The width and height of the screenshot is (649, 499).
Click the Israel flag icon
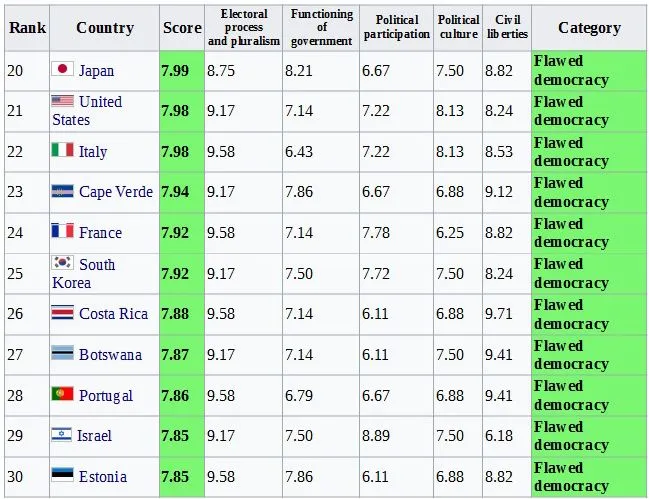(x=63, y=435)
